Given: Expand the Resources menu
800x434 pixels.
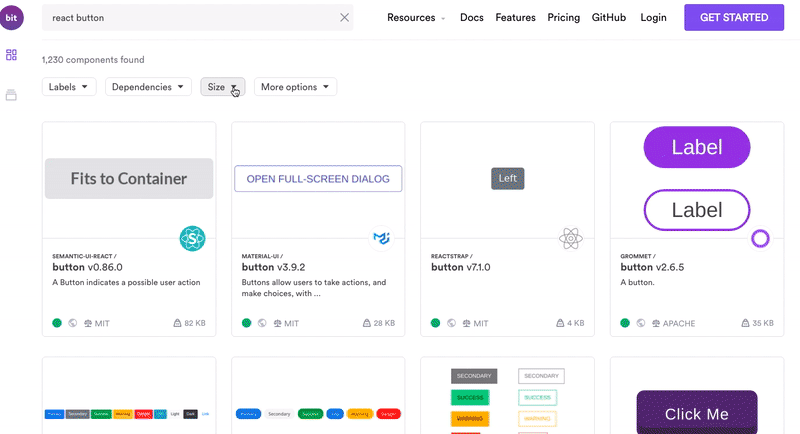Looking at the screenshot, I should coord(416,17).
